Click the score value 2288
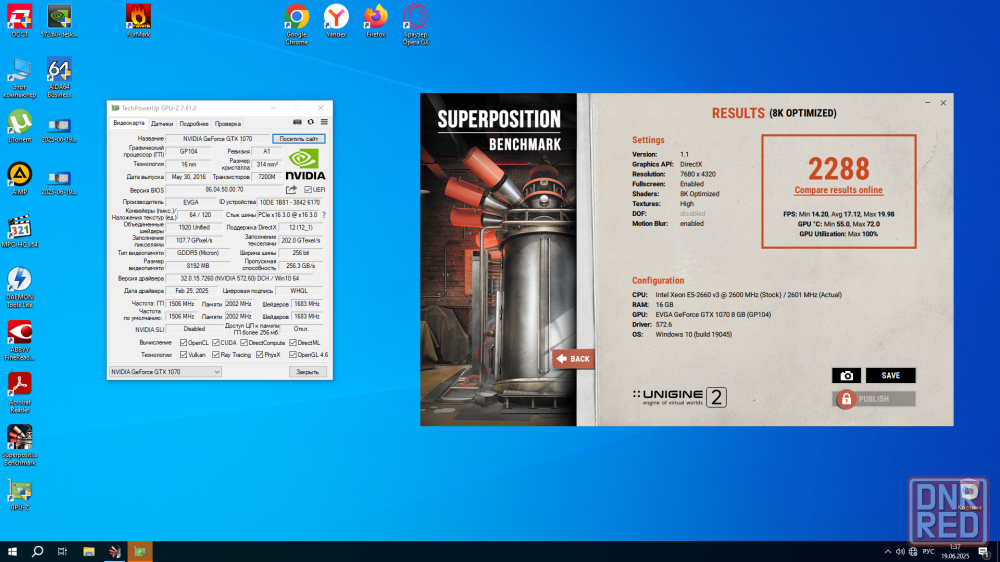Screen dimensions: 1000x562 point(839,169)
